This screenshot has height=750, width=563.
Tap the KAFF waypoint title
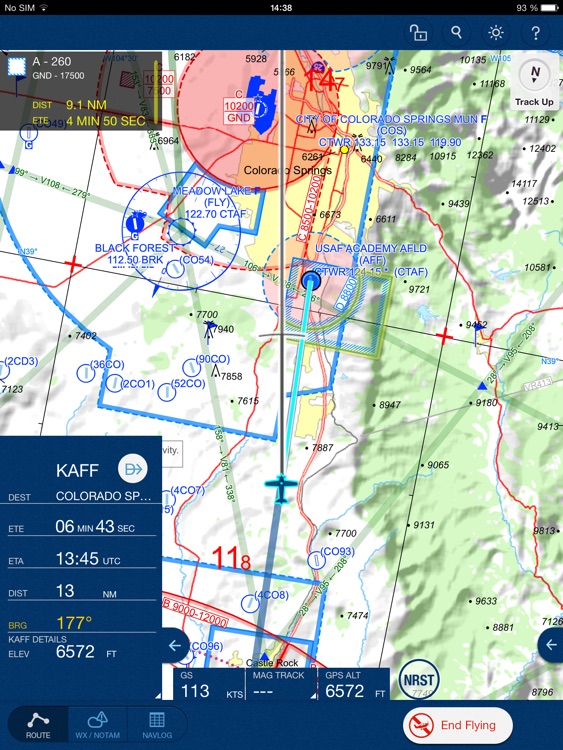tap(77, 470)
